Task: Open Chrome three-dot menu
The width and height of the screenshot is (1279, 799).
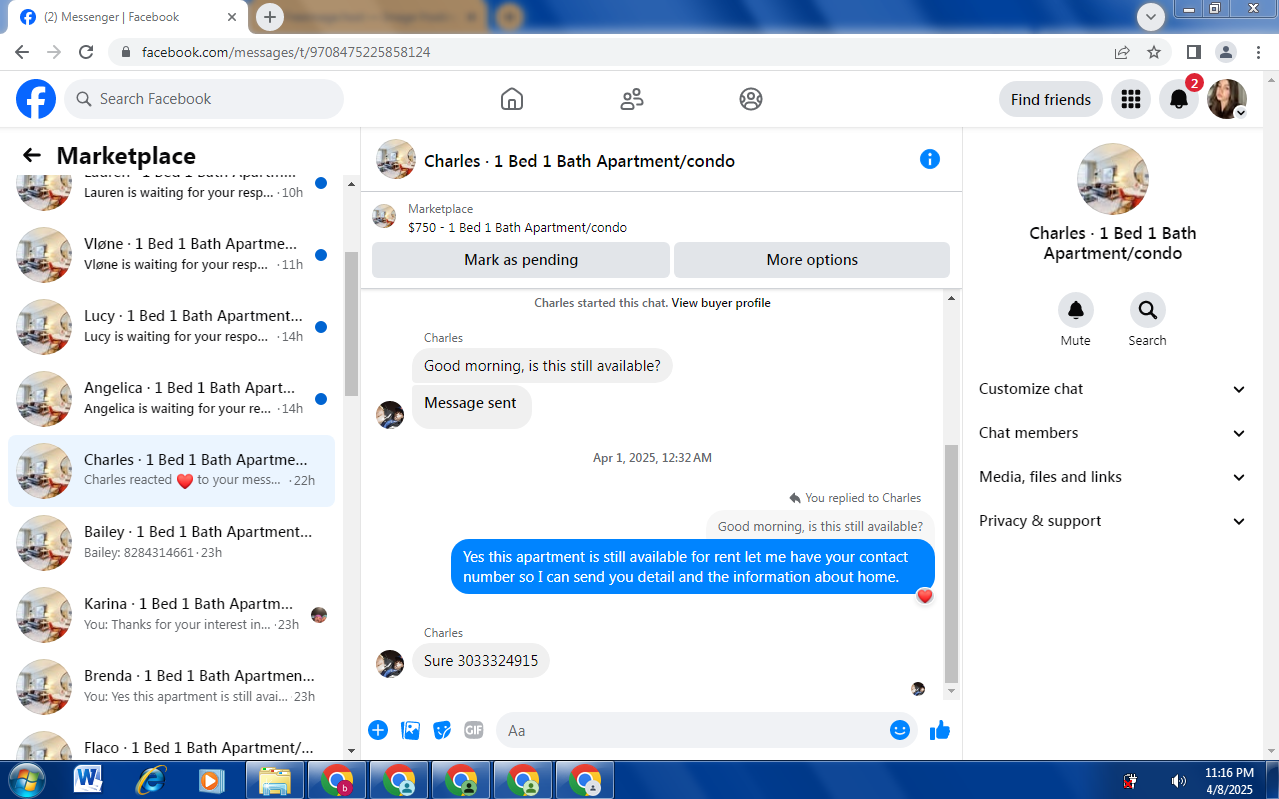Action: [1257, 52]
